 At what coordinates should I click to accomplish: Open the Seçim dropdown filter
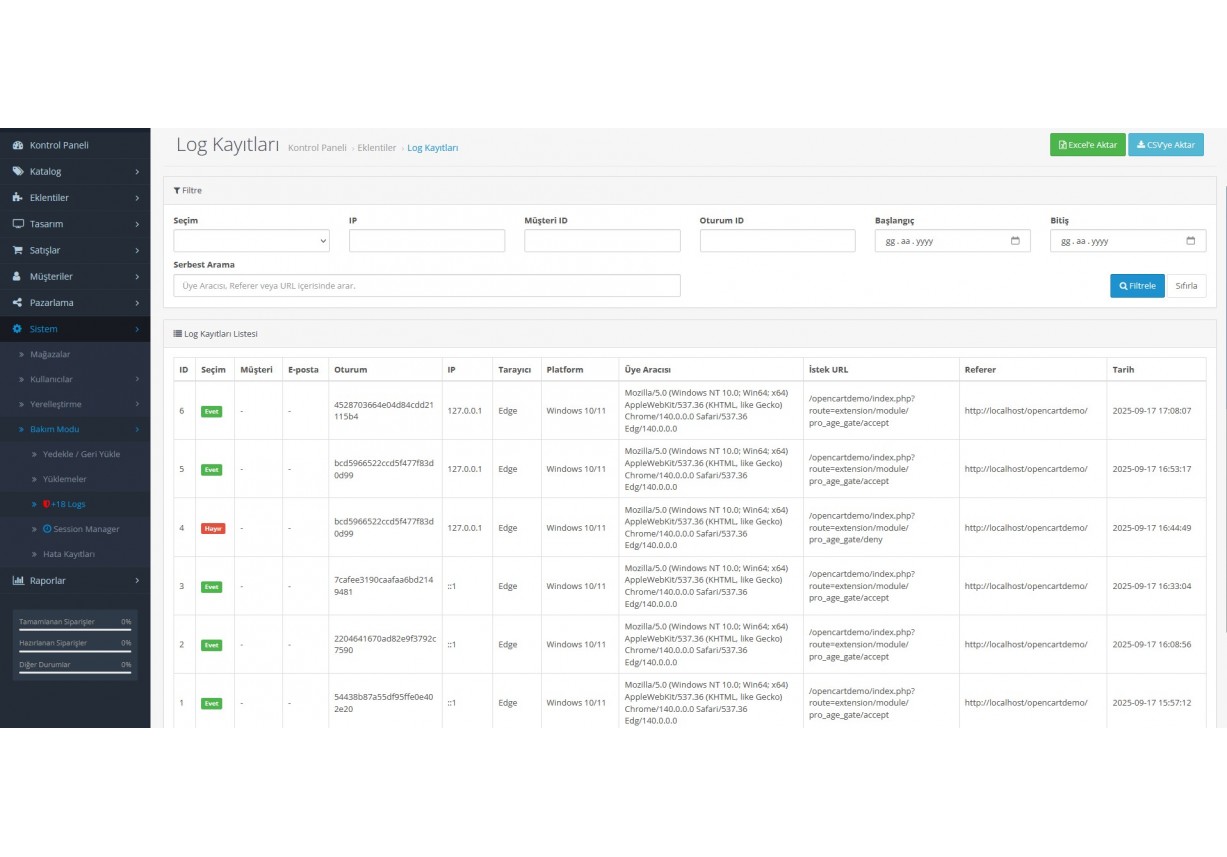pos(251,241)
